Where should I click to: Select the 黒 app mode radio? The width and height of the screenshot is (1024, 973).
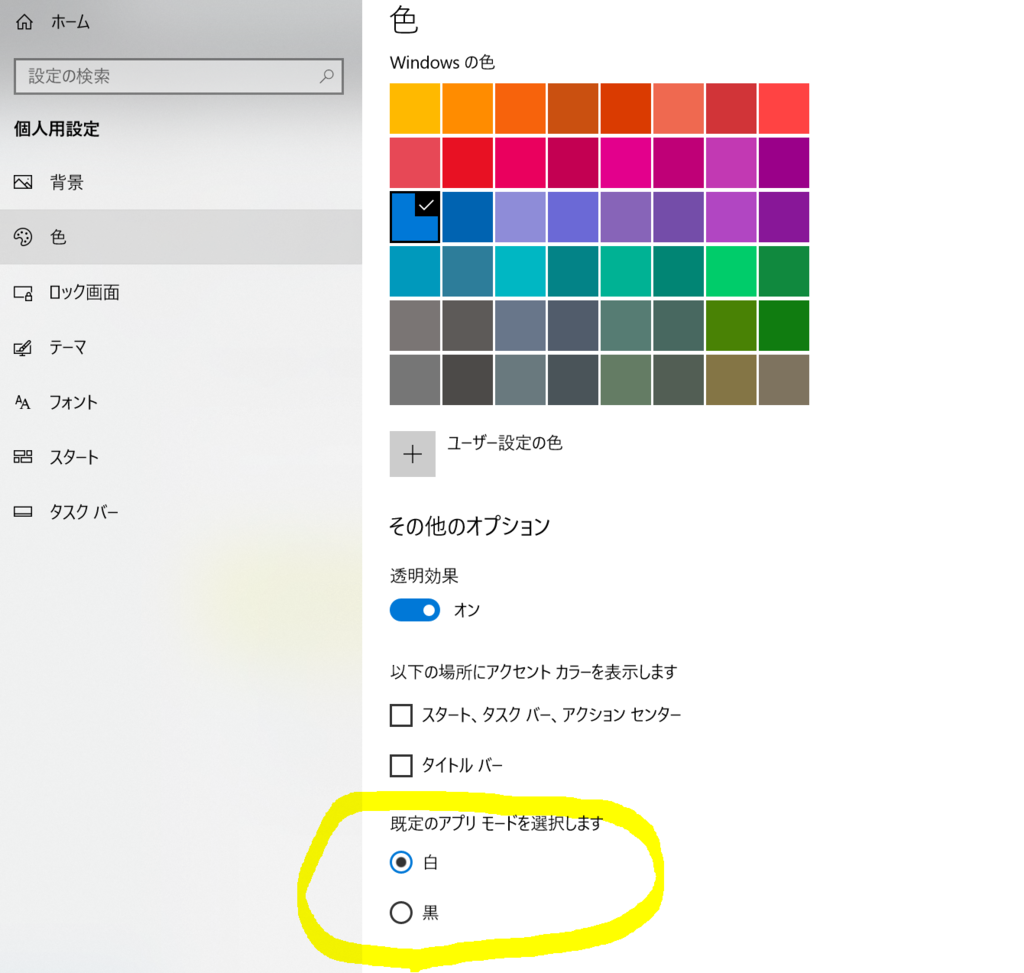pos(401,912)
